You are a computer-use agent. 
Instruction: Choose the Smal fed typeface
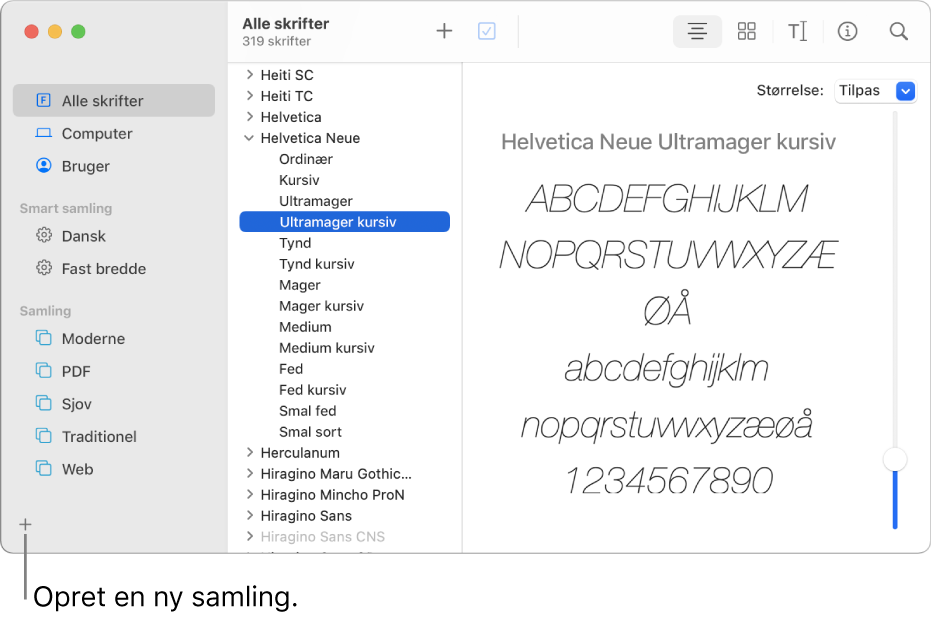coord(307,411)
